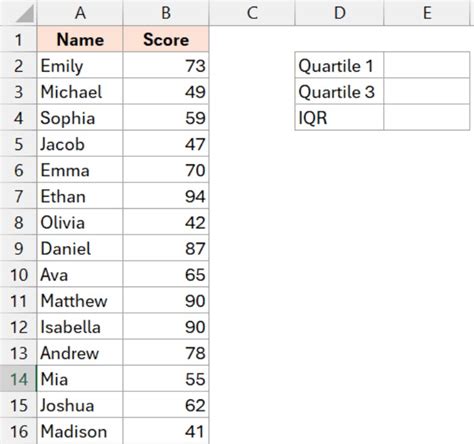This screenshot has height=444, width=474.
Task: Click the Select All corner triangle
Action: 24,14
